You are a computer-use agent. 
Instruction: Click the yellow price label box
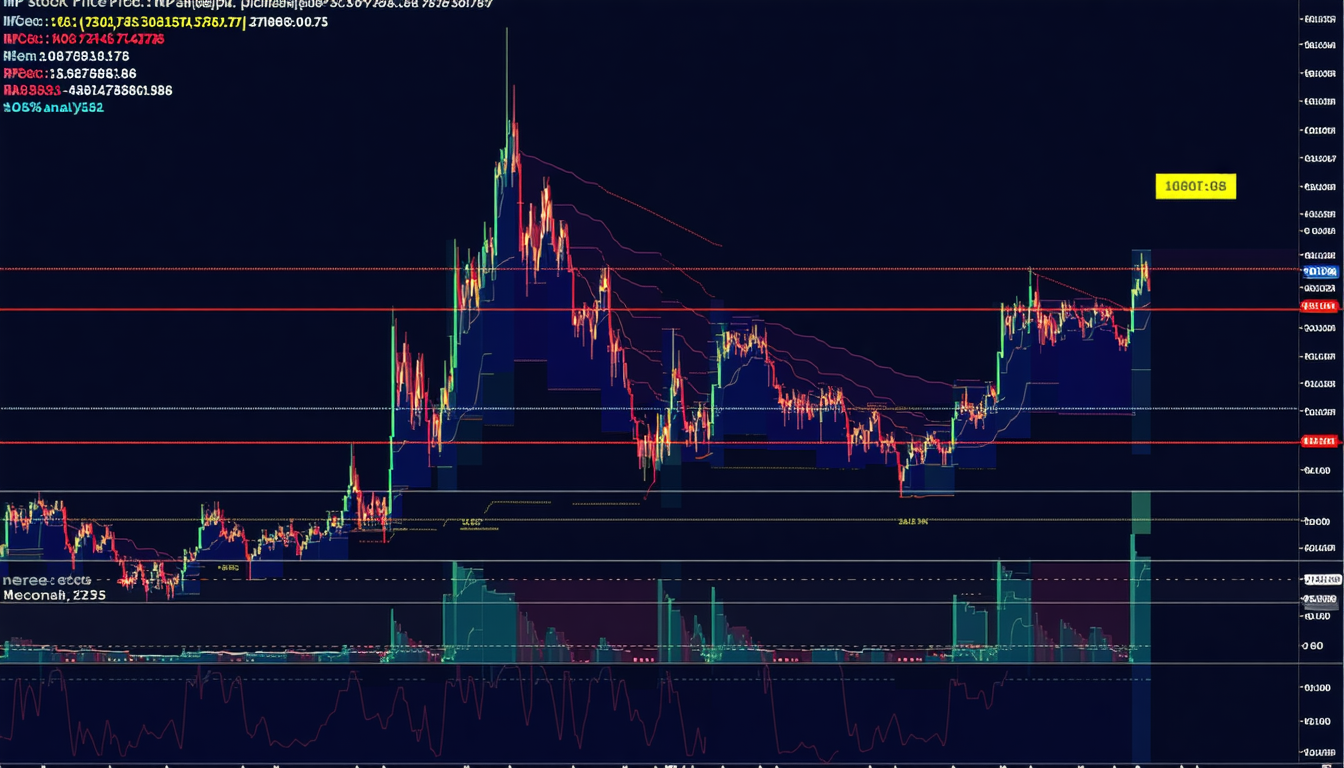pos(1195,186)
